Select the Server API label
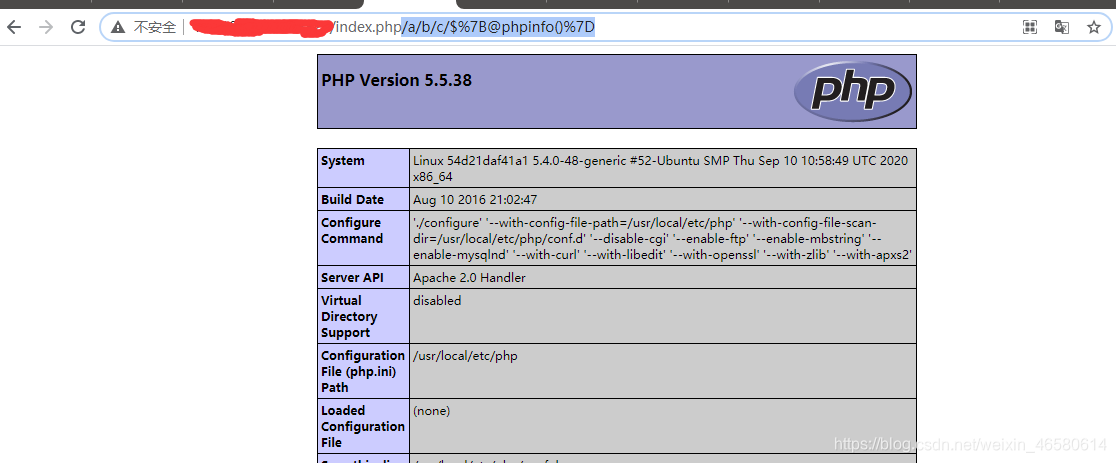 [352, 277]
